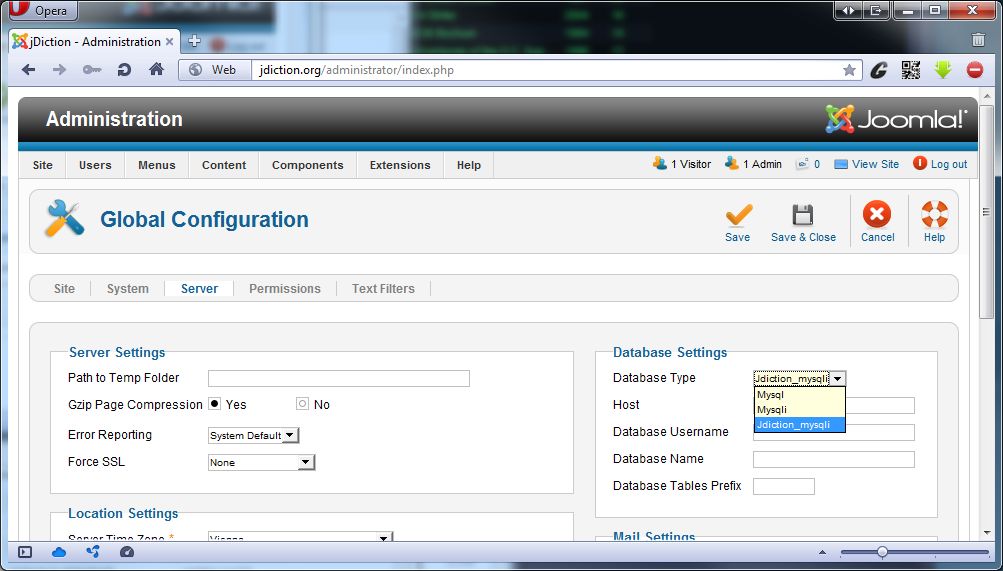Click the zoom slider in status bar

coord(882,552)
